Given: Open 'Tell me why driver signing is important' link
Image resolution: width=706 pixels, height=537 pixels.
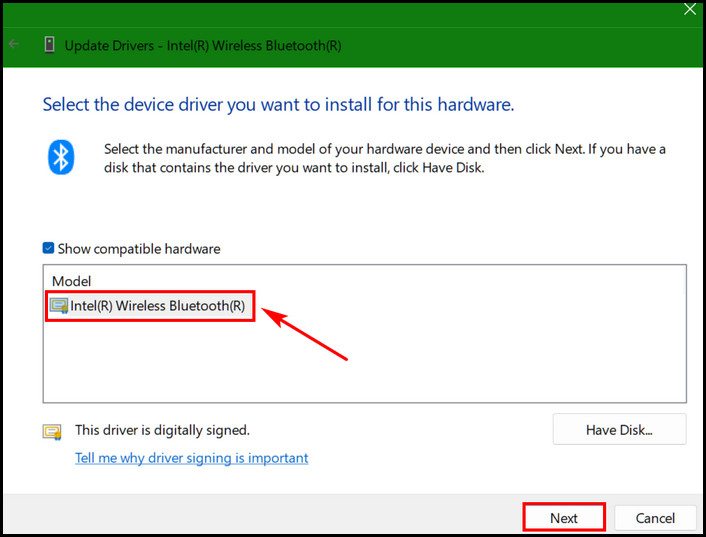Looking at the screenshot, I should tap(191, 458).
